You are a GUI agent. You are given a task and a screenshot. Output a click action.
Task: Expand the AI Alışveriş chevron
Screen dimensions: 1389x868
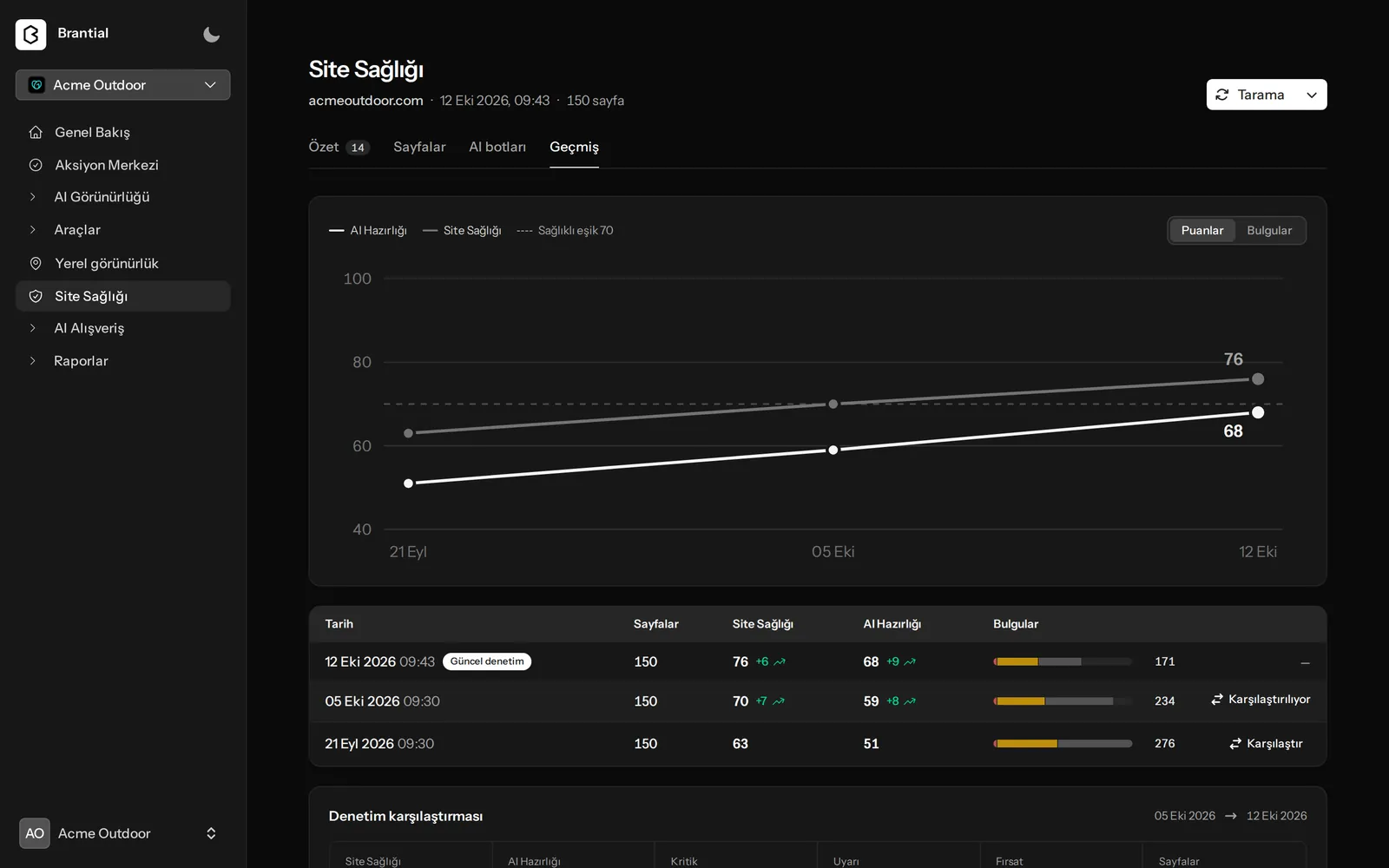tap(33, 328)
